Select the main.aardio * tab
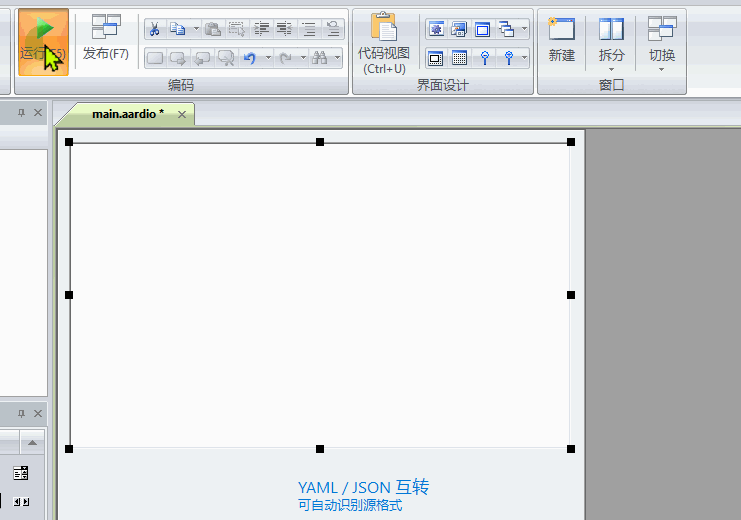 128,114
